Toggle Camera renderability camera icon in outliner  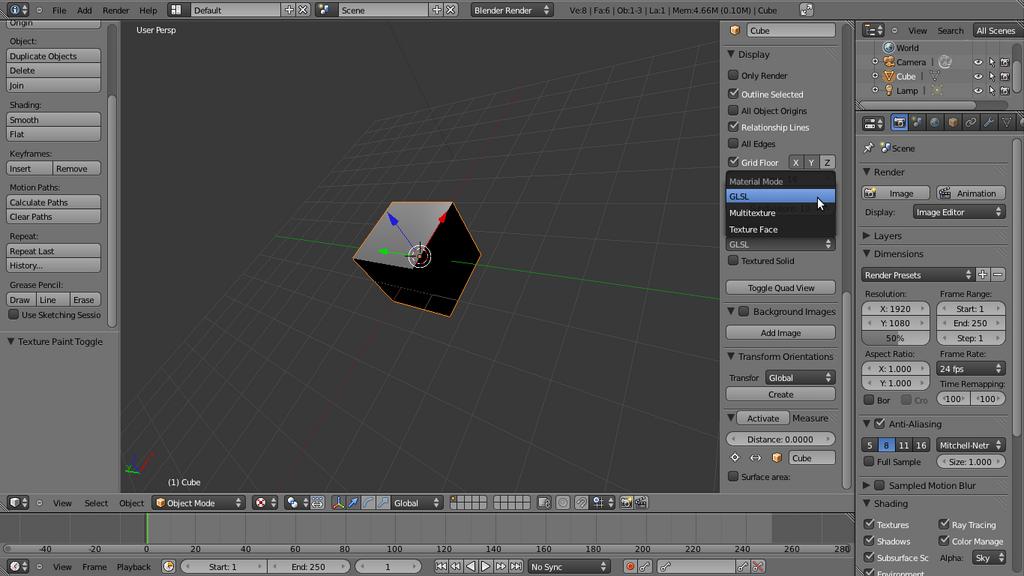pyautogui.click(x=1006, y=62)
